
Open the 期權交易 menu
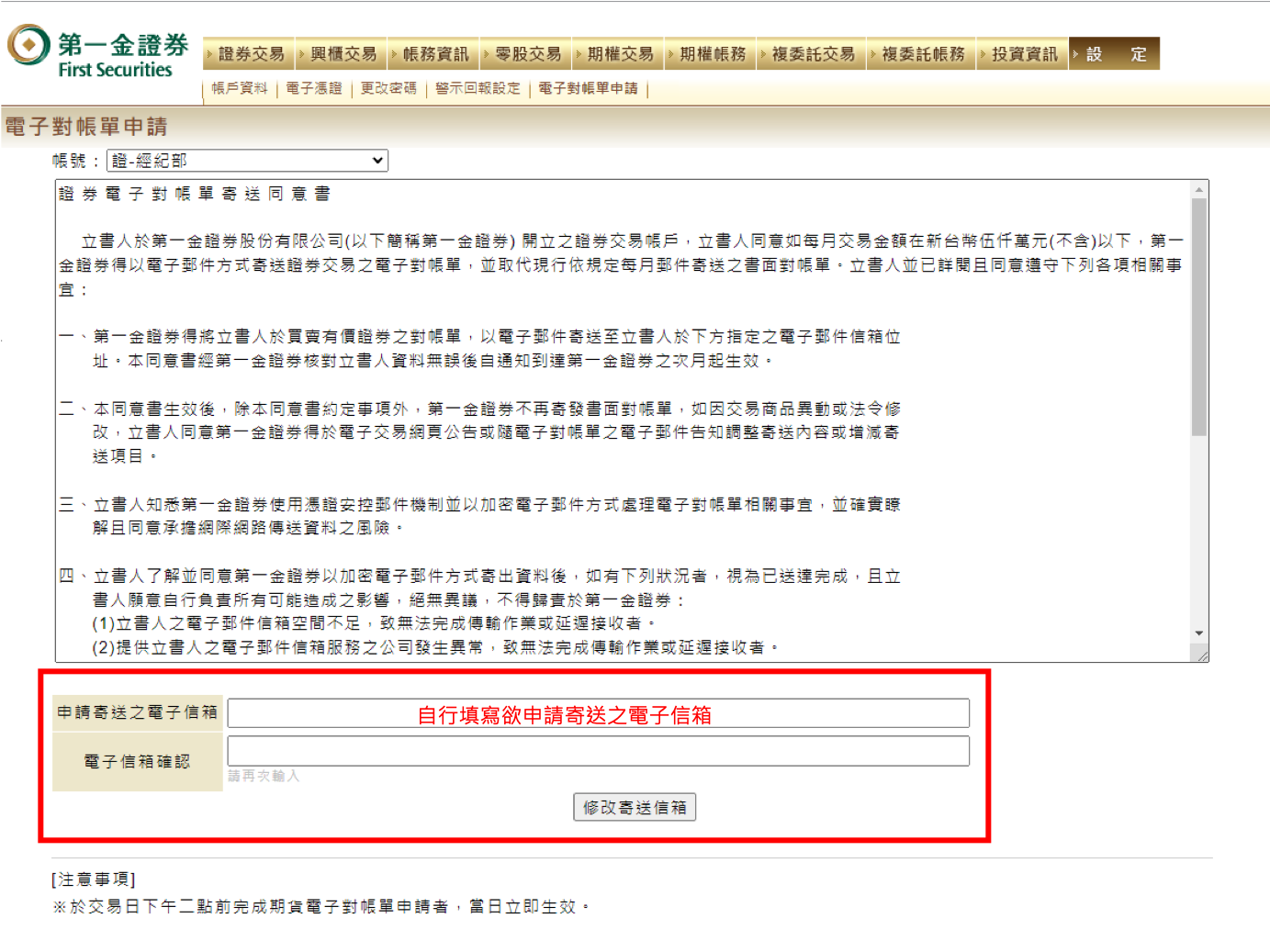[x=619, y=54]
